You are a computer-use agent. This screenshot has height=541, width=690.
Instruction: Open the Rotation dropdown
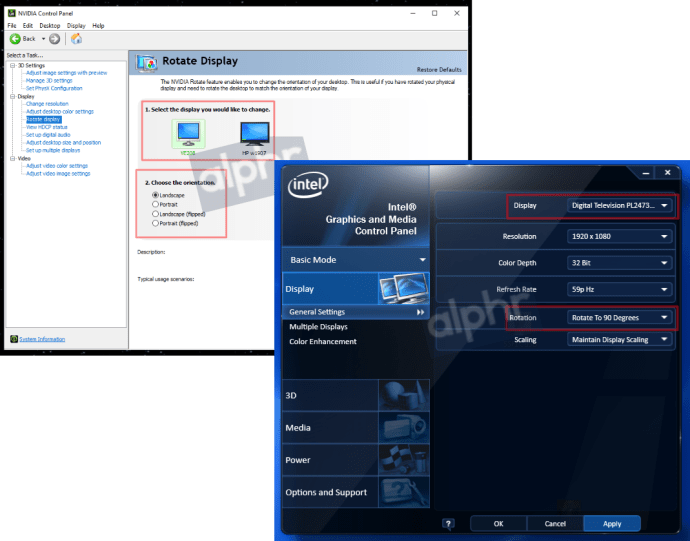pyautogui.click(x=620, y=318)
